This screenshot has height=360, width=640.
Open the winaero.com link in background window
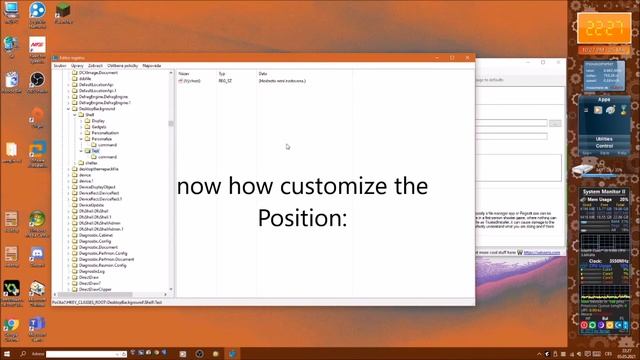(x=542, y=253)
